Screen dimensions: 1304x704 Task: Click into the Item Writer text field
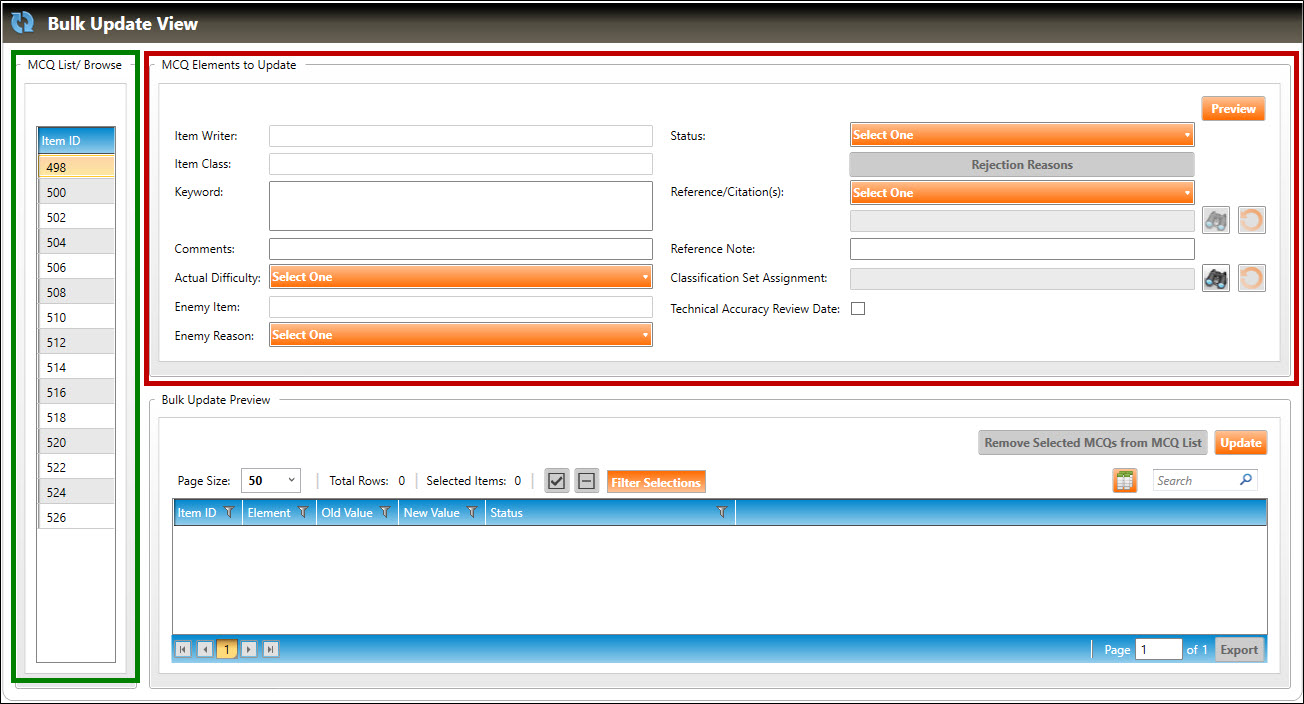click(x=460, y=136)
